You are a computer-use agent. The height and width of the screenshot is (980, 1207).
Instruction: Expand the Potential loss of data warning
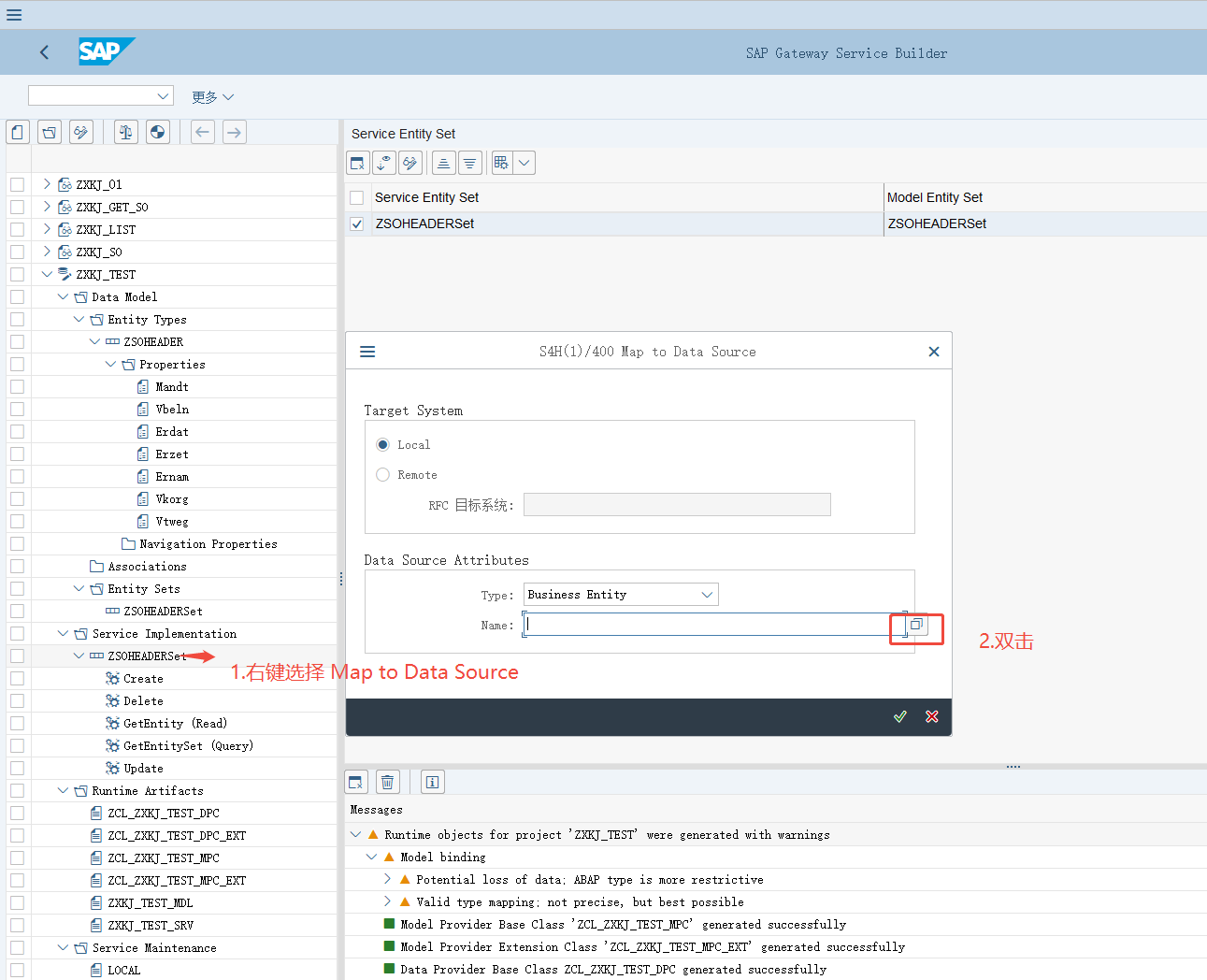tap(387, 879)
